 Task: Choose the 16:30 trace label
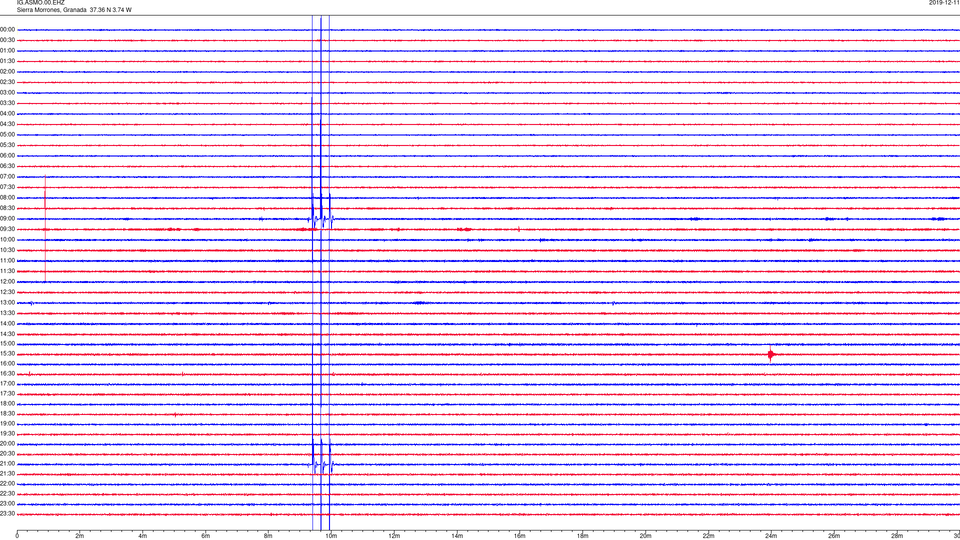(x=7, y=373)
